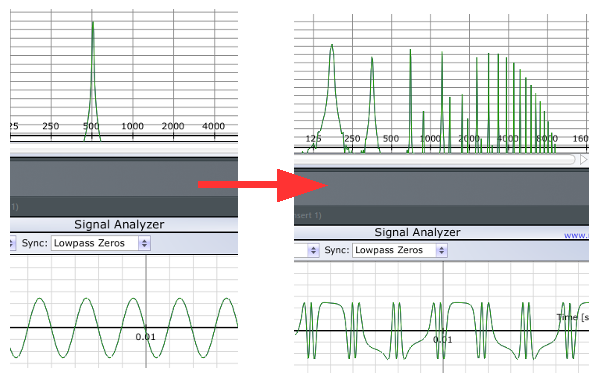Click the 0.01 time marker on right waveform

point(443,340)
